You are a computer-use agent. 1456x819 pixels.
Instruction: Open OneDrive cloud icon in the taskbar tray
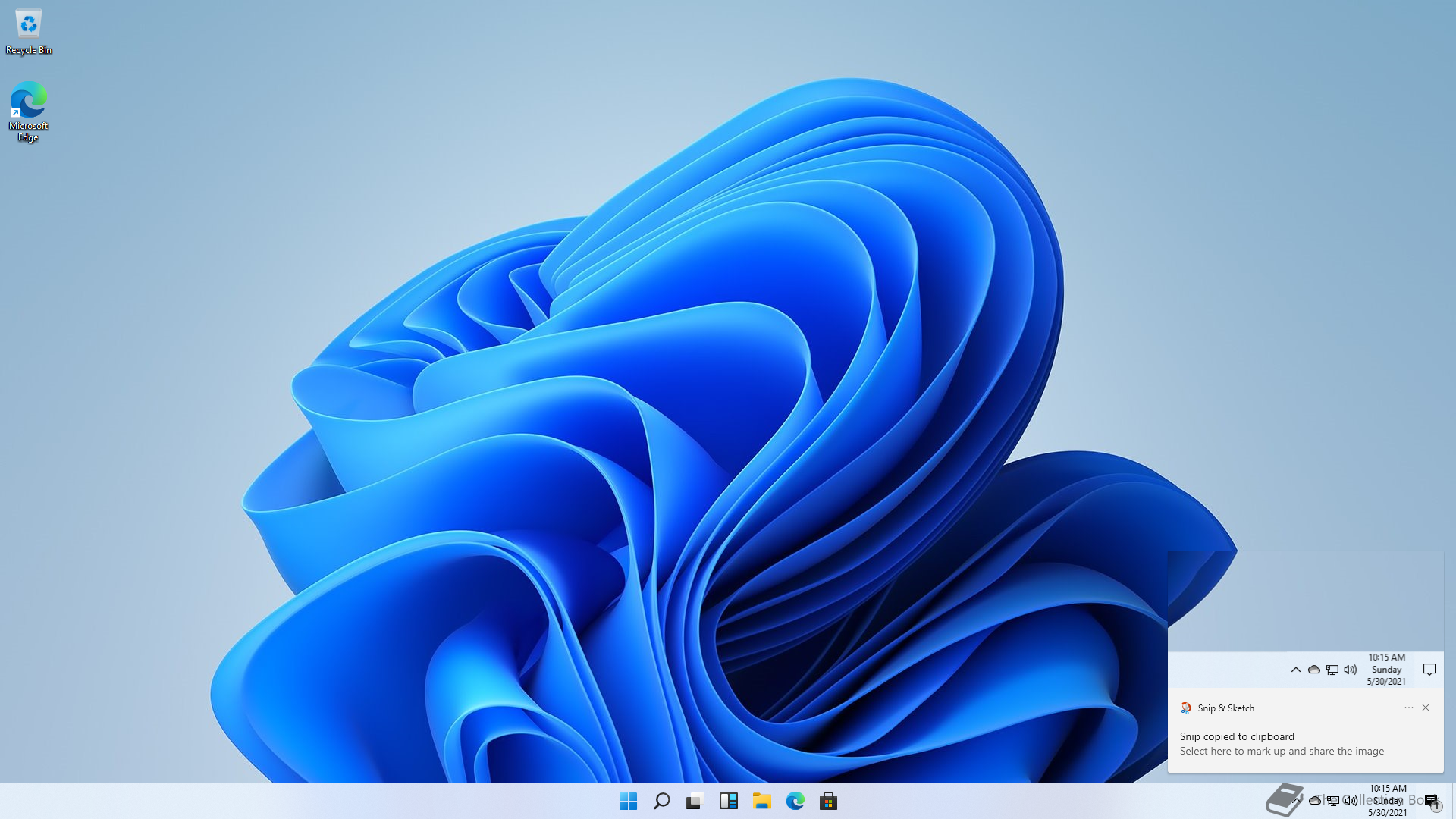[1315, 800]
